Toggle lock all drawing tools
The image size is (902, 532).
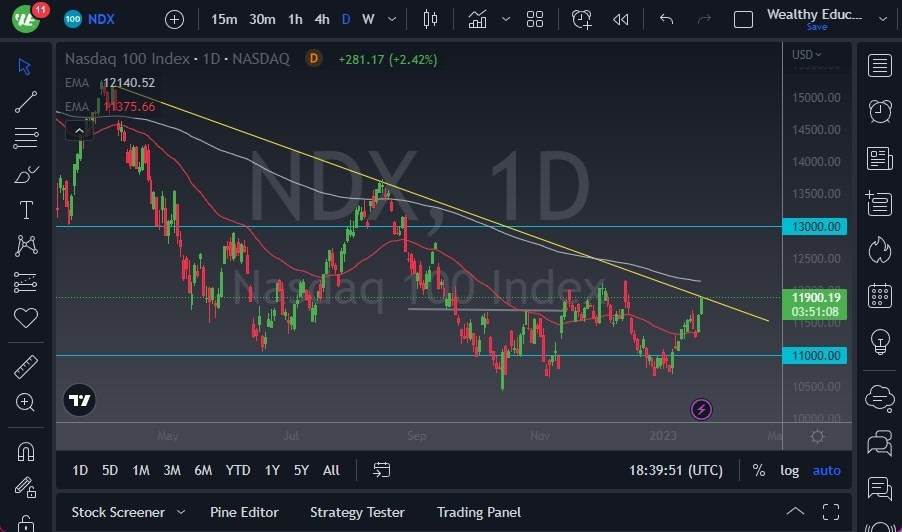point(25,523)
